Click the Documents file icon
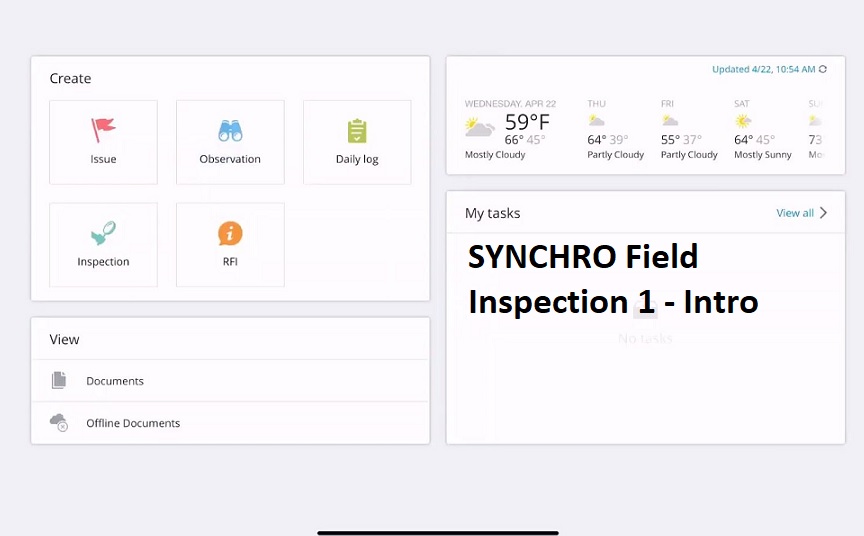864x536 pixels. click(x=59, y=380)
